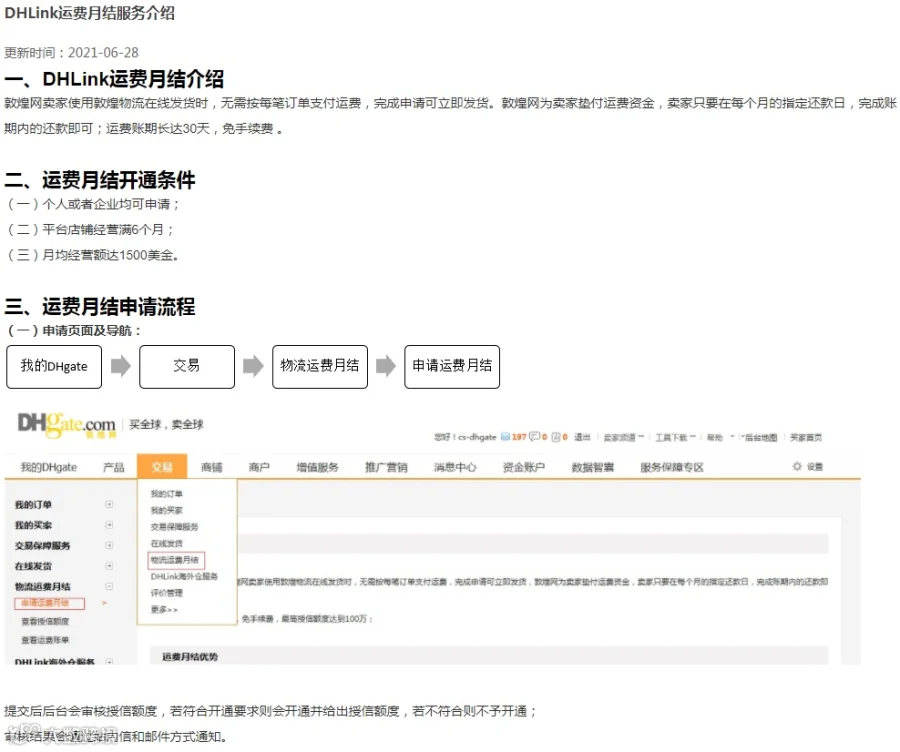Open the 资金账户 navigation tab

tap(523, 467)
